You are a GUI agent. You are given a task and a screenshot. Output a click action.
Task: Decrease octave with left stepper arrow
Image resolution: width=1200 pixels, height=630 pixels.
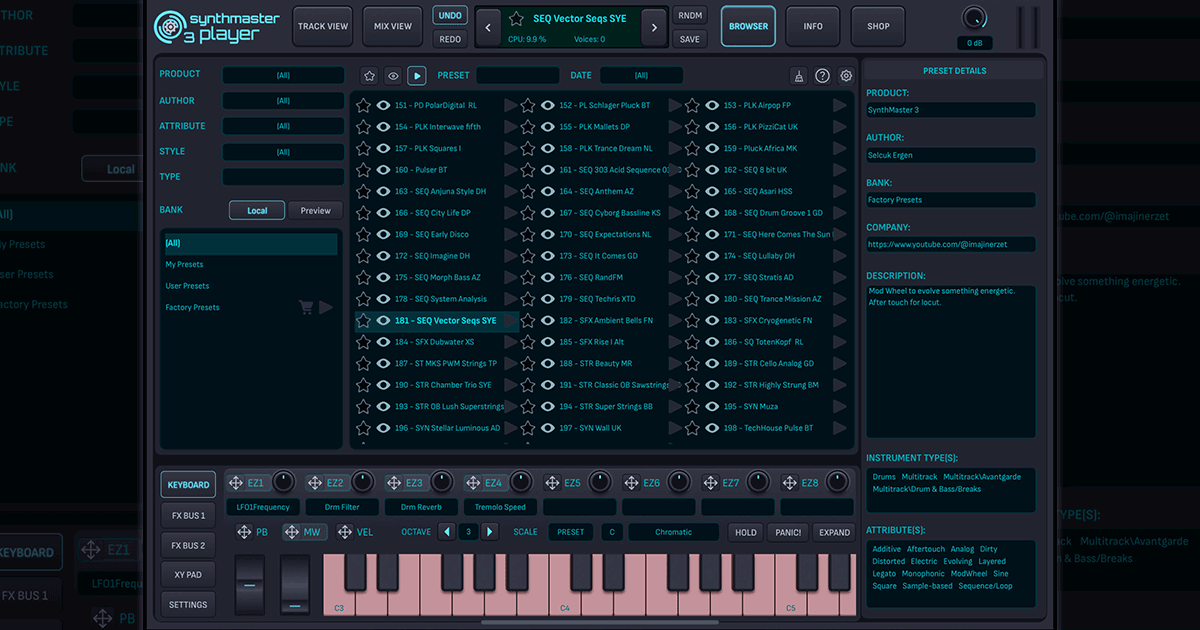coord(447,532)
